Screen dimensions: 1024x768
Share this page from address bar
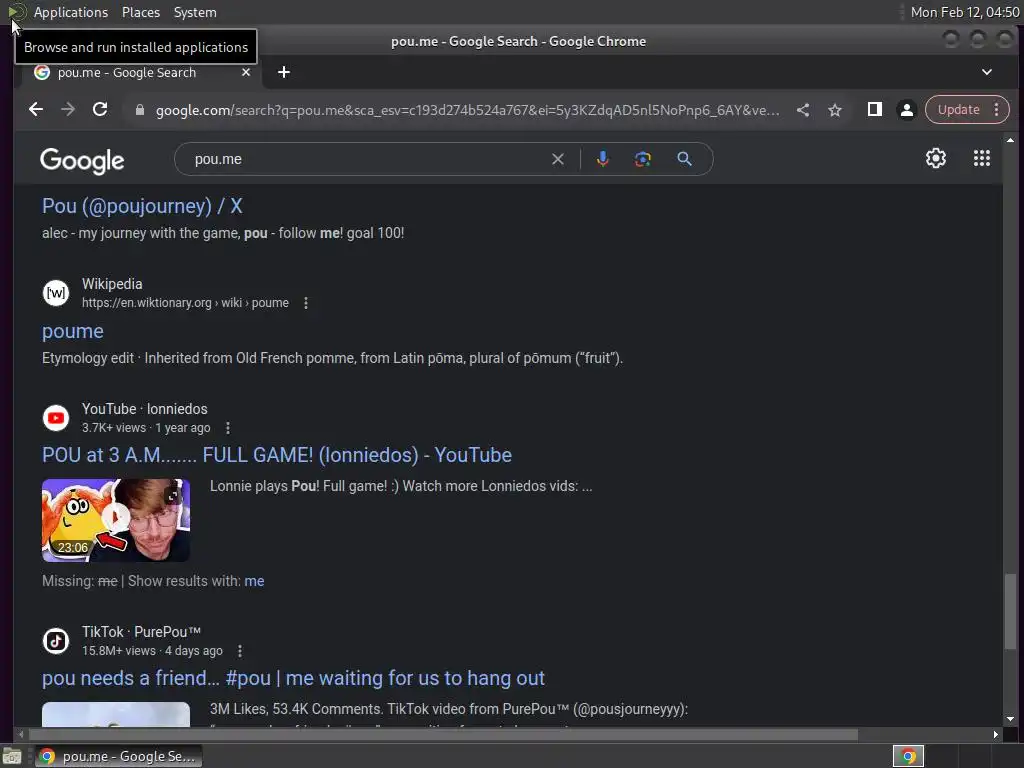(803, 110)
